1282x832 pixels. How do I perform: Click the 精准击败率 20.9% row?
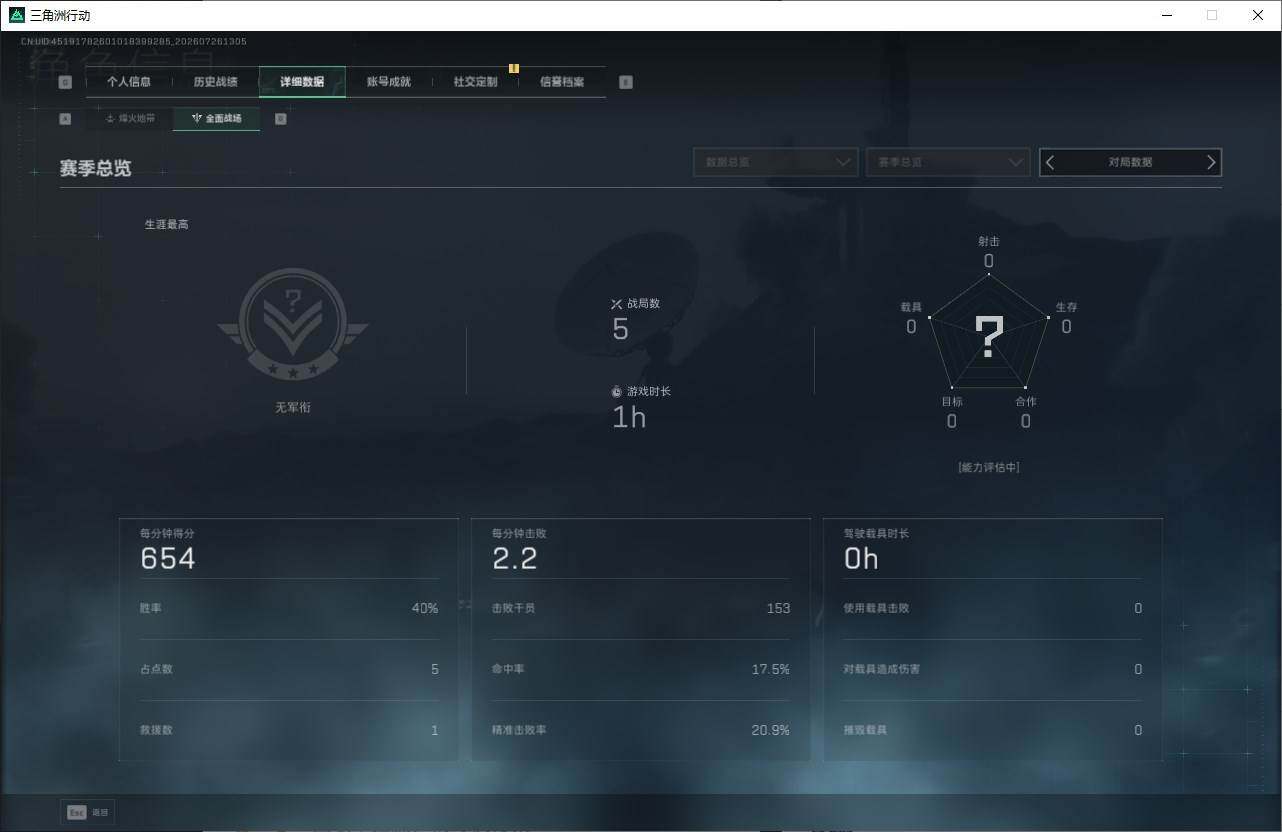641,730
